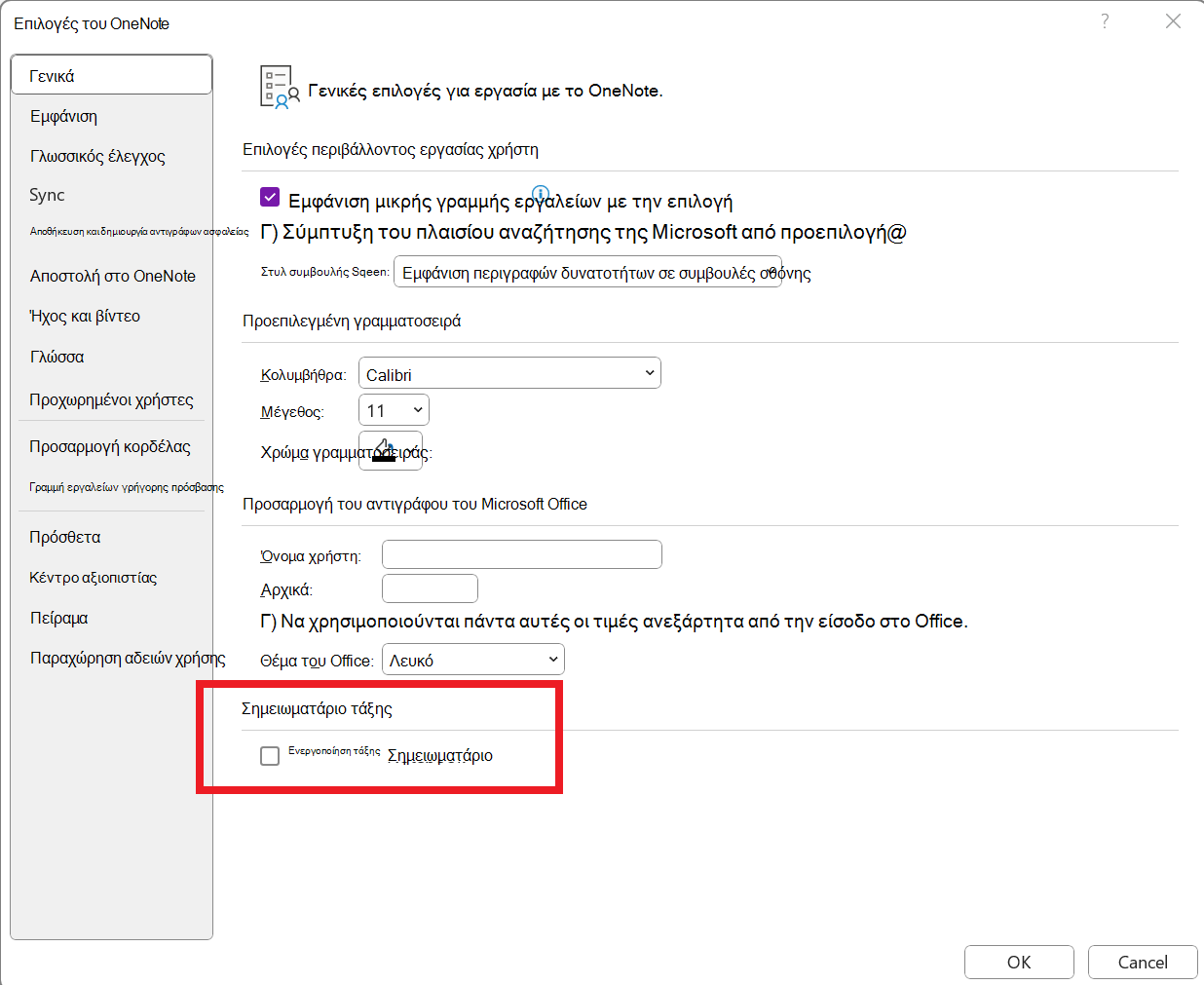Viewport: 1204px width, 985px height.
Task: Open the Εμφάνιση category
Action: tap(63, 117)
